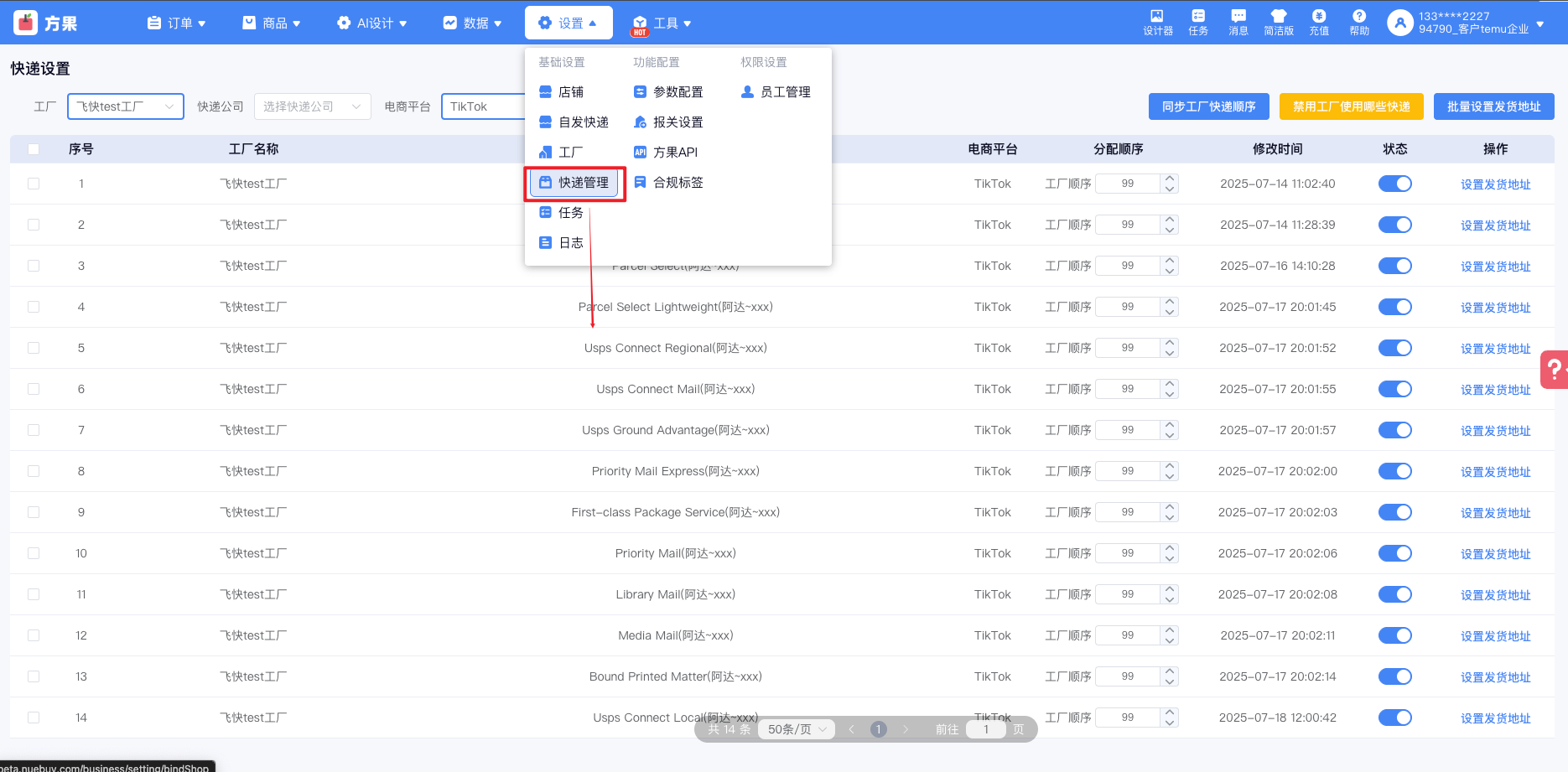This screenshot has height=772, width=1568.
Task: Open the 50条/页 page size dropdown
Action: [x=797, y=729]
